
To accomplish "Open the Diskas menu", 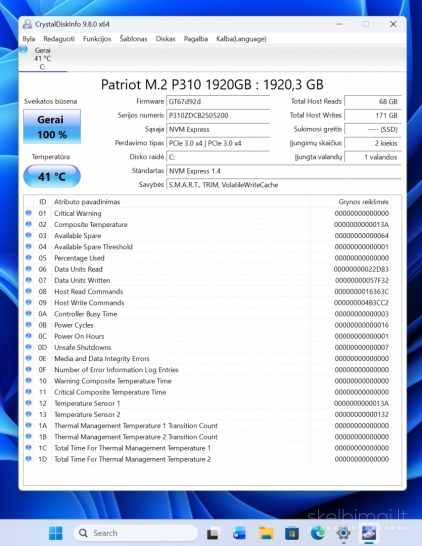I will click(x=165, y=39).
